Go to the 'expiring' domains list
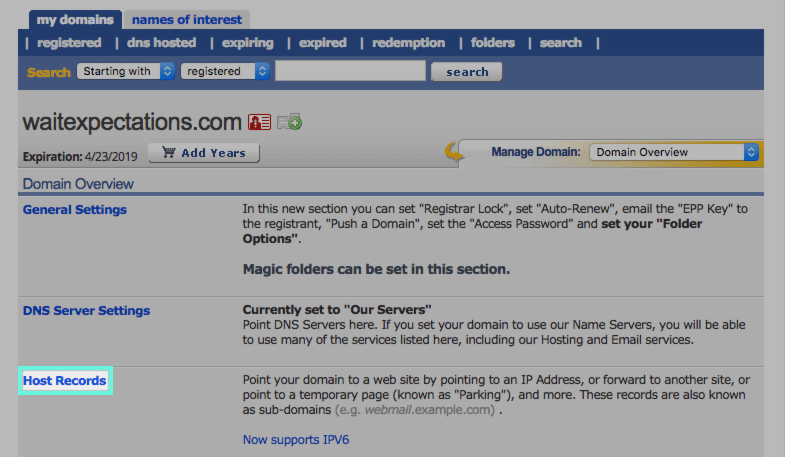Screen dimensions: 785x457 point(247,43)
